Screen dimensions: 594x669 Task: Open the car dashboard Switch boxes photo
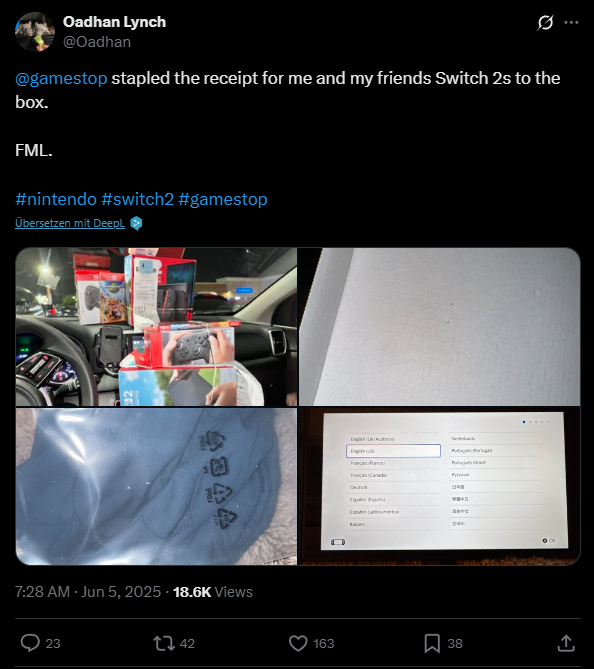[x=156, y=327]
